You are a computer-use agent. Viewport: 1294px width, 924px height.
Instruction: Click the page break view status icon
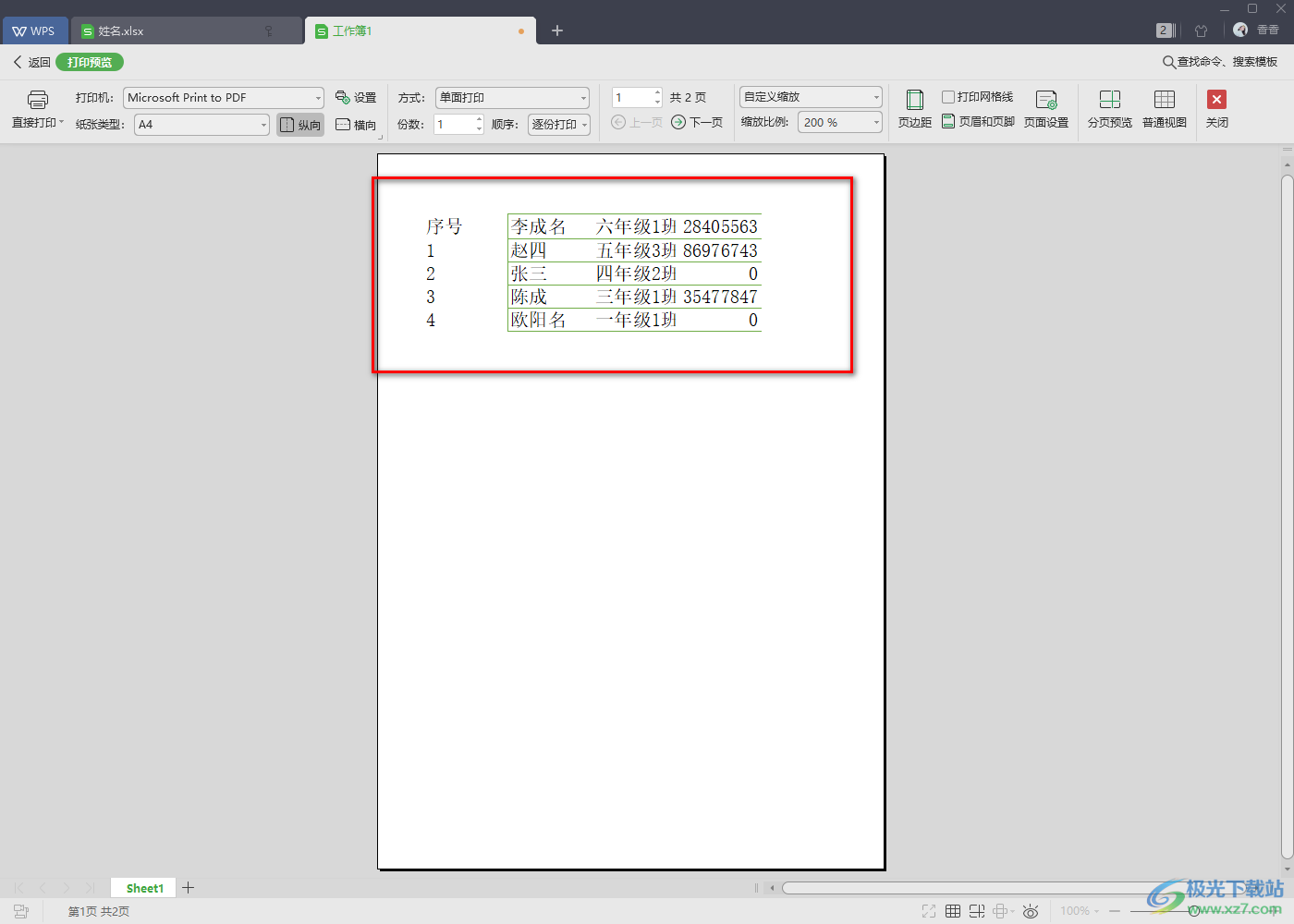point(977,911)
